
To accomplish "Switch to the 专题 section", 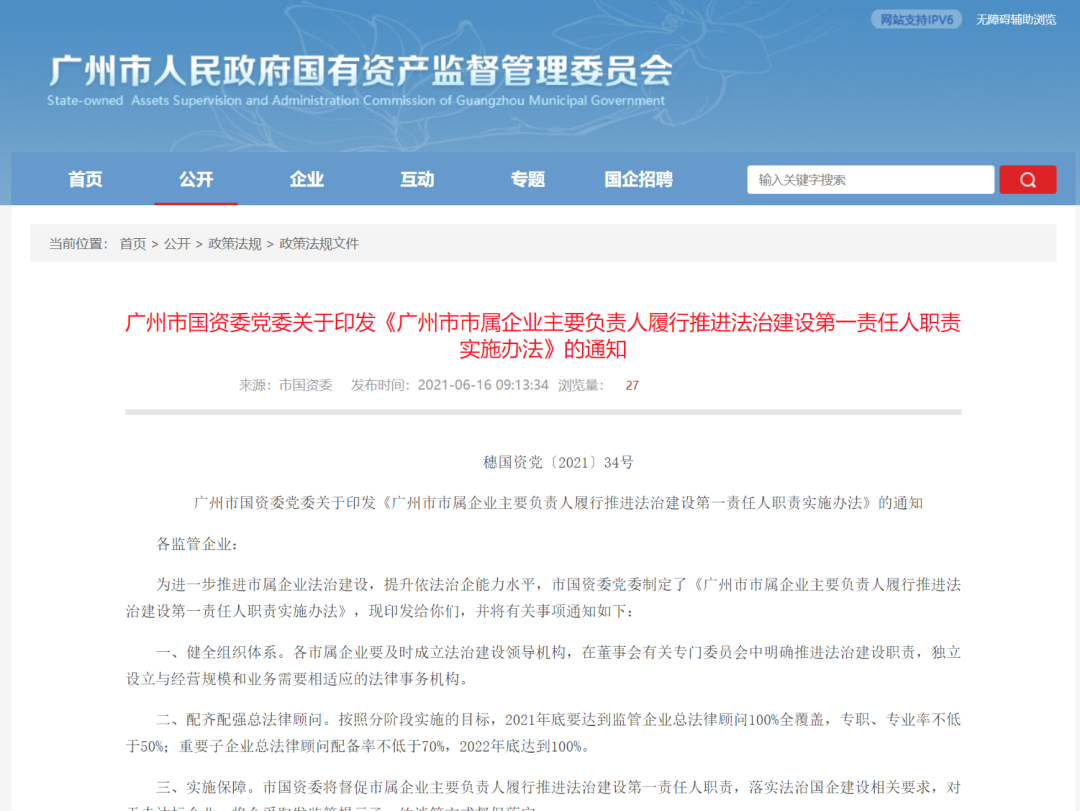I will [x=528, y=180].
